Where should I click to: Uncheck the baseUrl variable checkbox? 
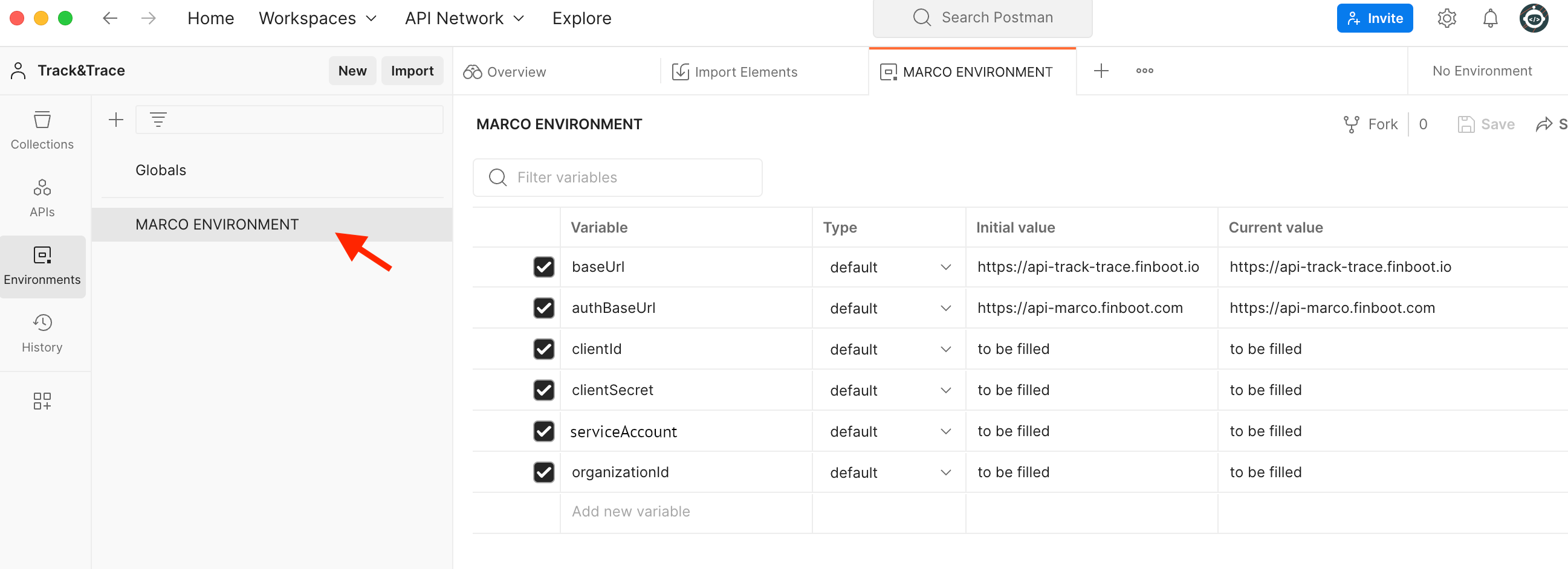click(543, 267)
